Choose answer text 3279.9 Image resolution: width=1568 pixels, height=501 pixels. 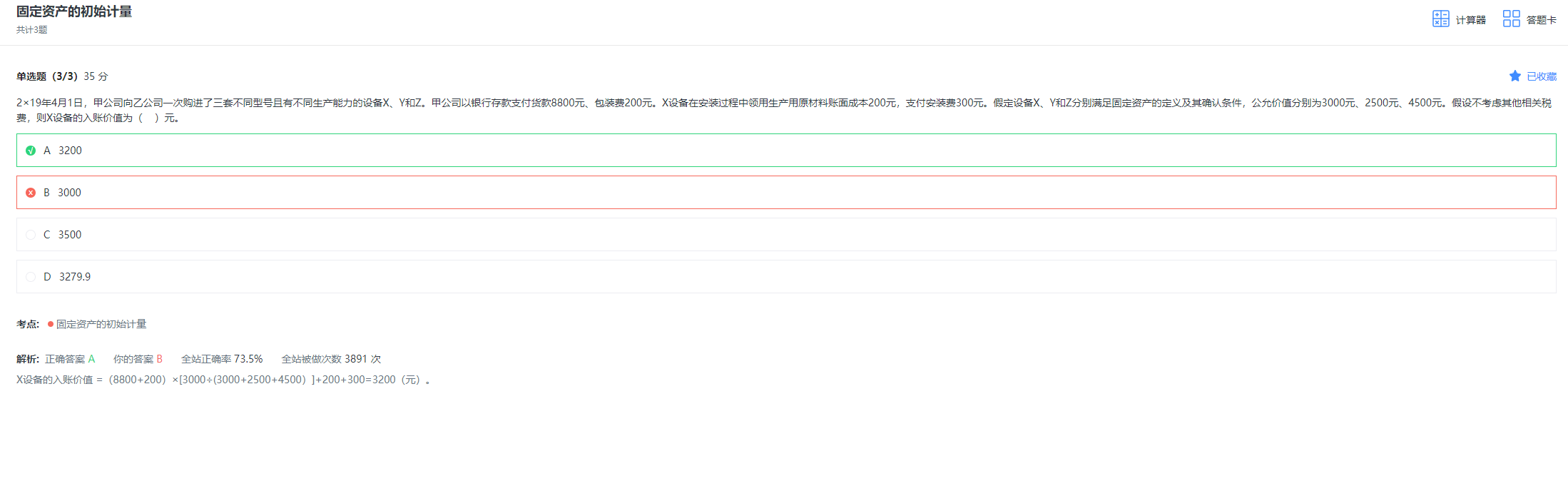[x=75, y=277]
